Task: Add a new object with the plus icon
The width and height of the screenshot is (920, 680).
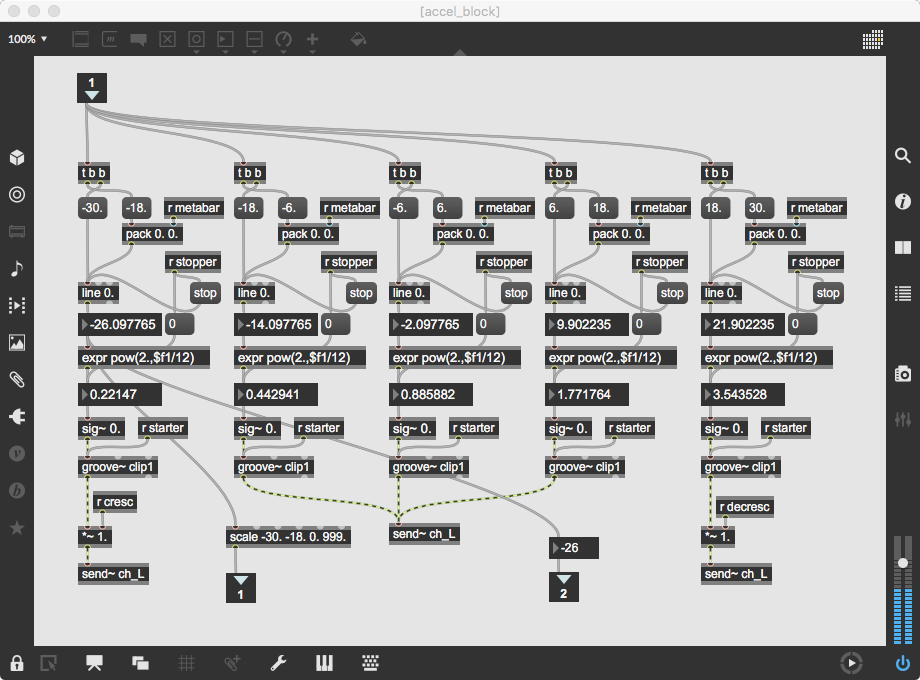Action: pos(312,39)
